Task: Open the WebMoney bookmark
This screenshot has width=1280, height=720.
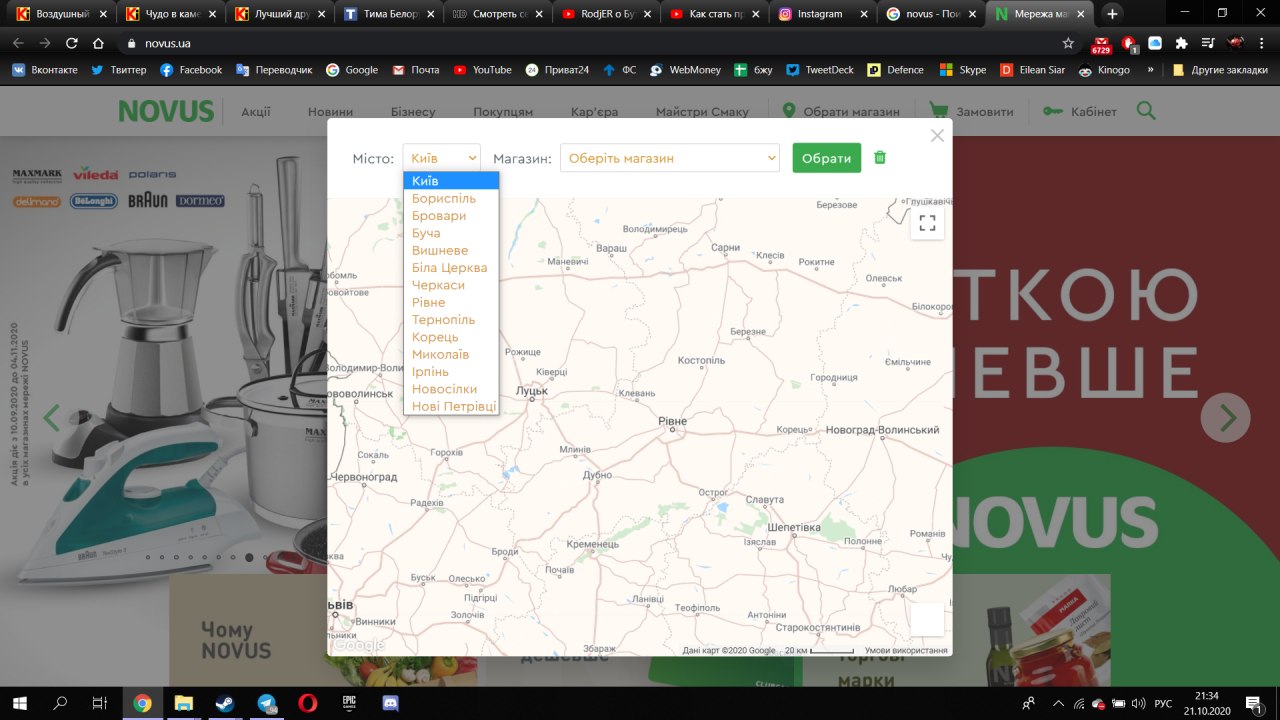Action: [x=685, y=70]
